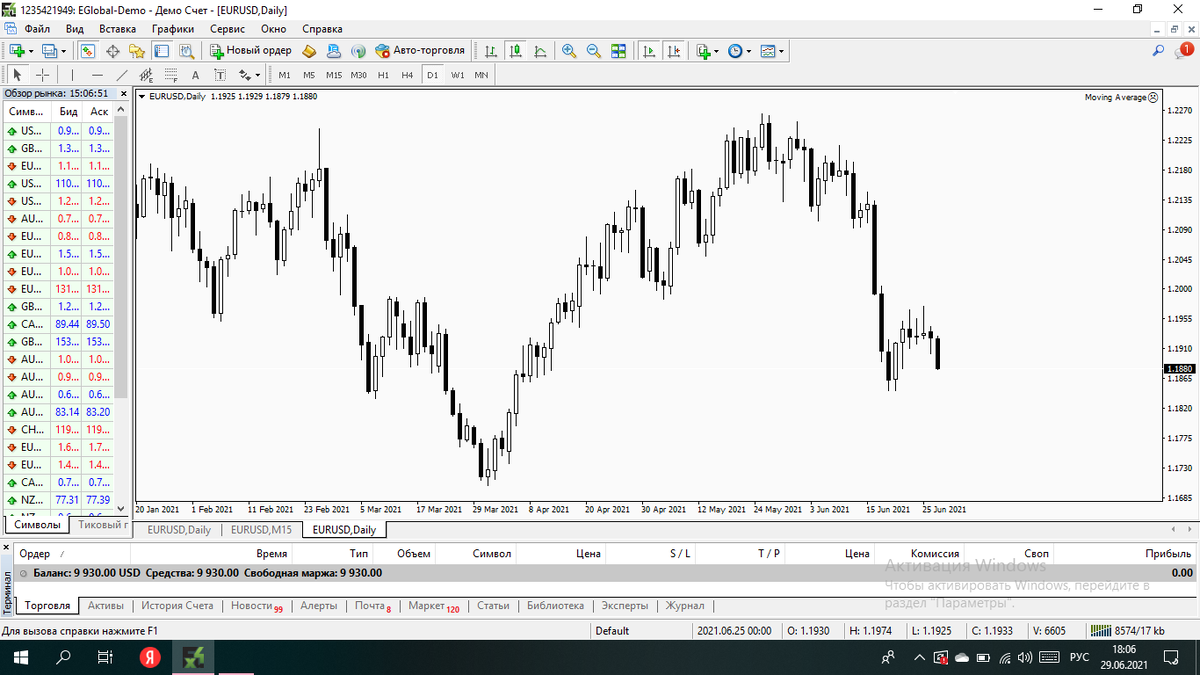Open the signals icon before Авто-торговля
The height and width of the screenshot is (675, 1200).
point(358,50)
